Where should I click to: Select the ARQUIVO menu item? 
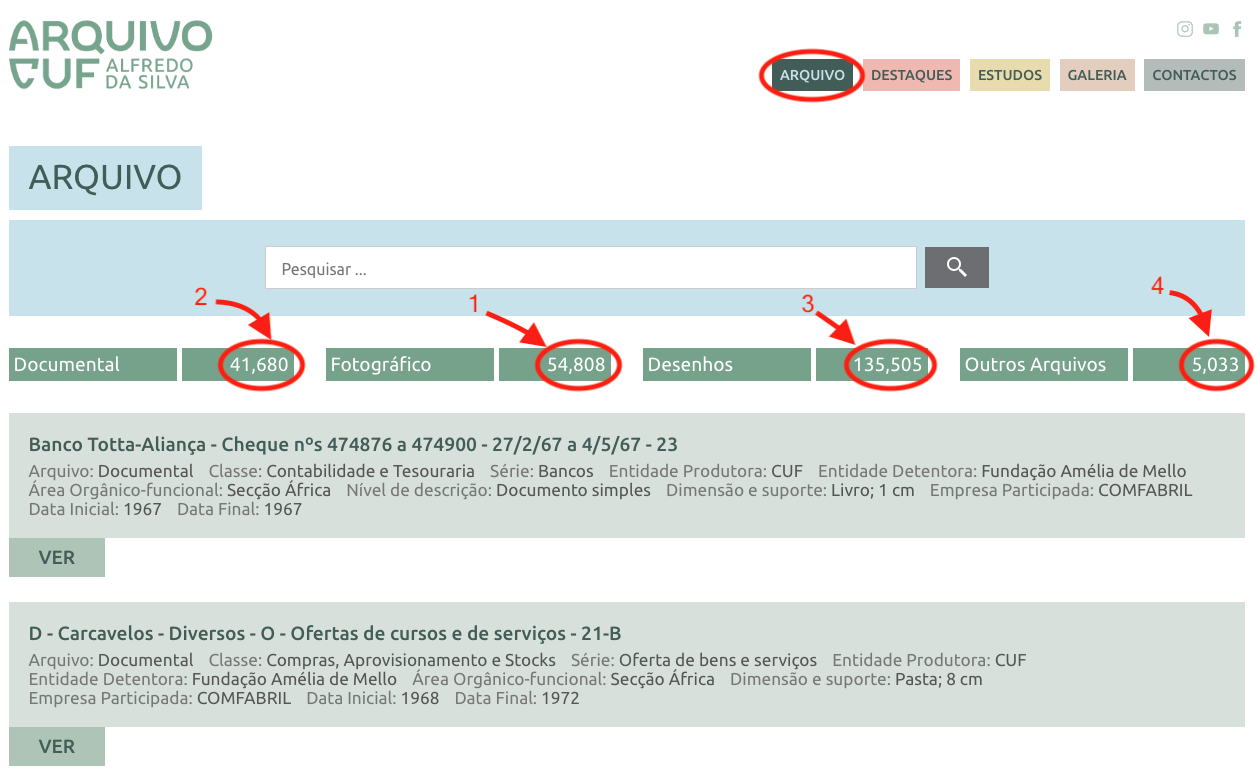coord(813,75)
